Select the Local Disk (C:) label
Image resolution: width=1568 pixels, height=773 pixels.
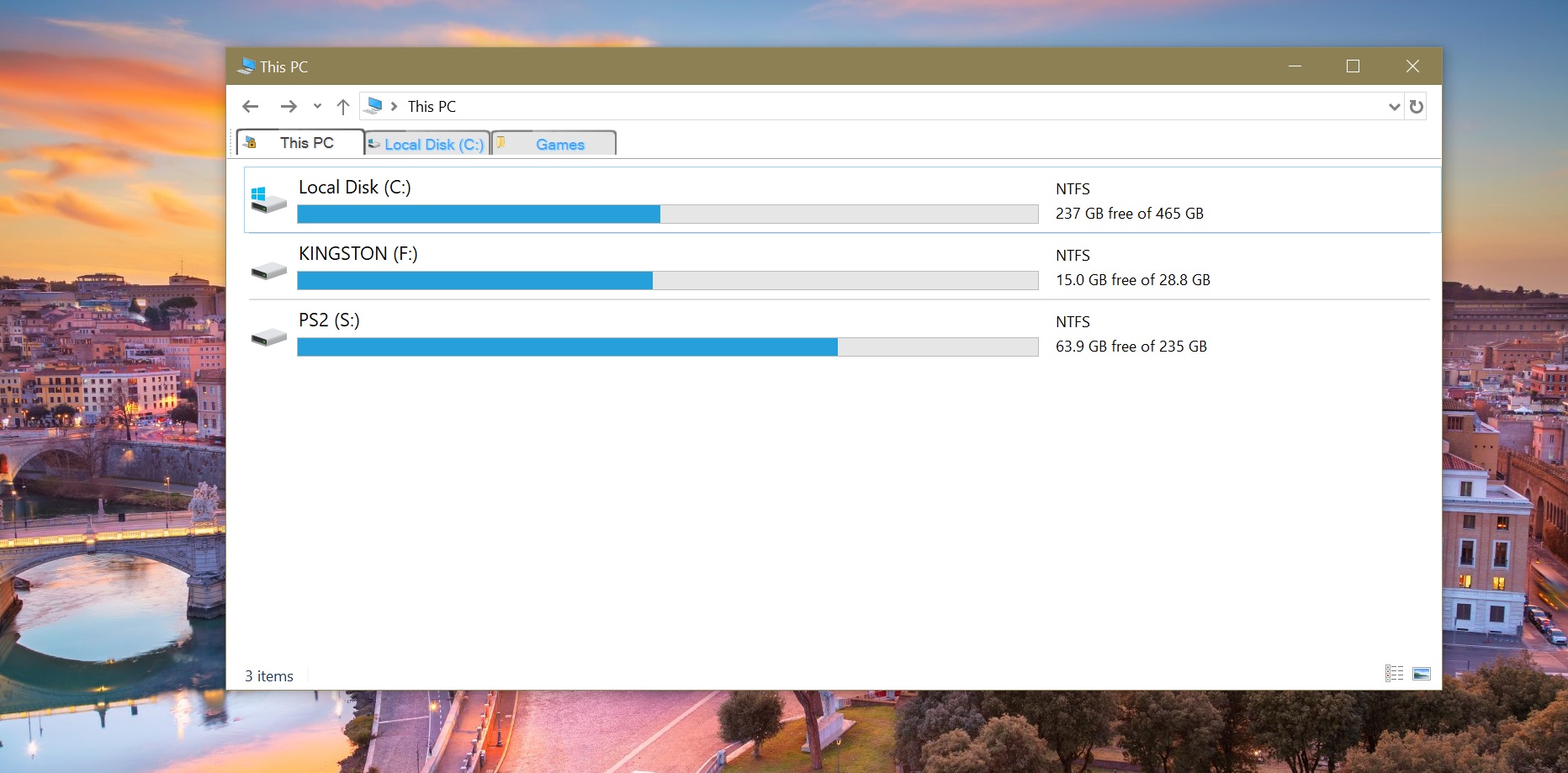tap(355, 188)
